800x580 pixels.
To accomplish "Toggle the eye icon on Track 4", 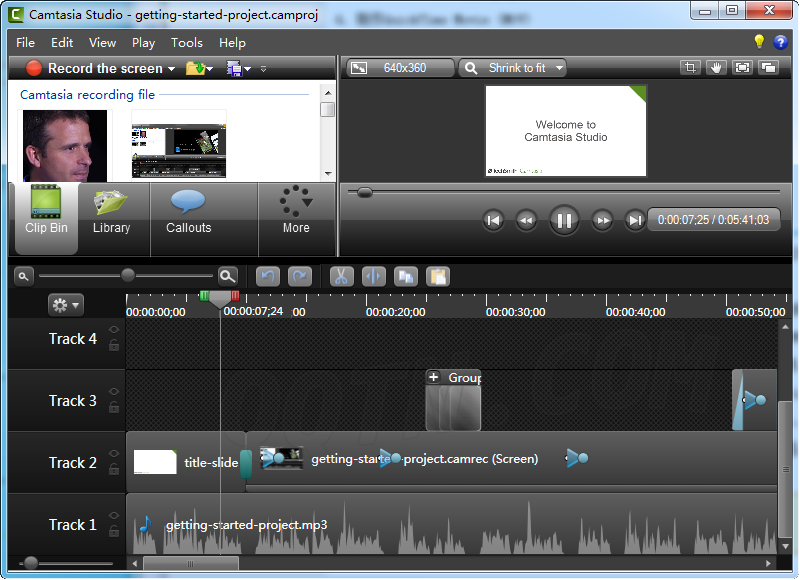I will (114, 331).
